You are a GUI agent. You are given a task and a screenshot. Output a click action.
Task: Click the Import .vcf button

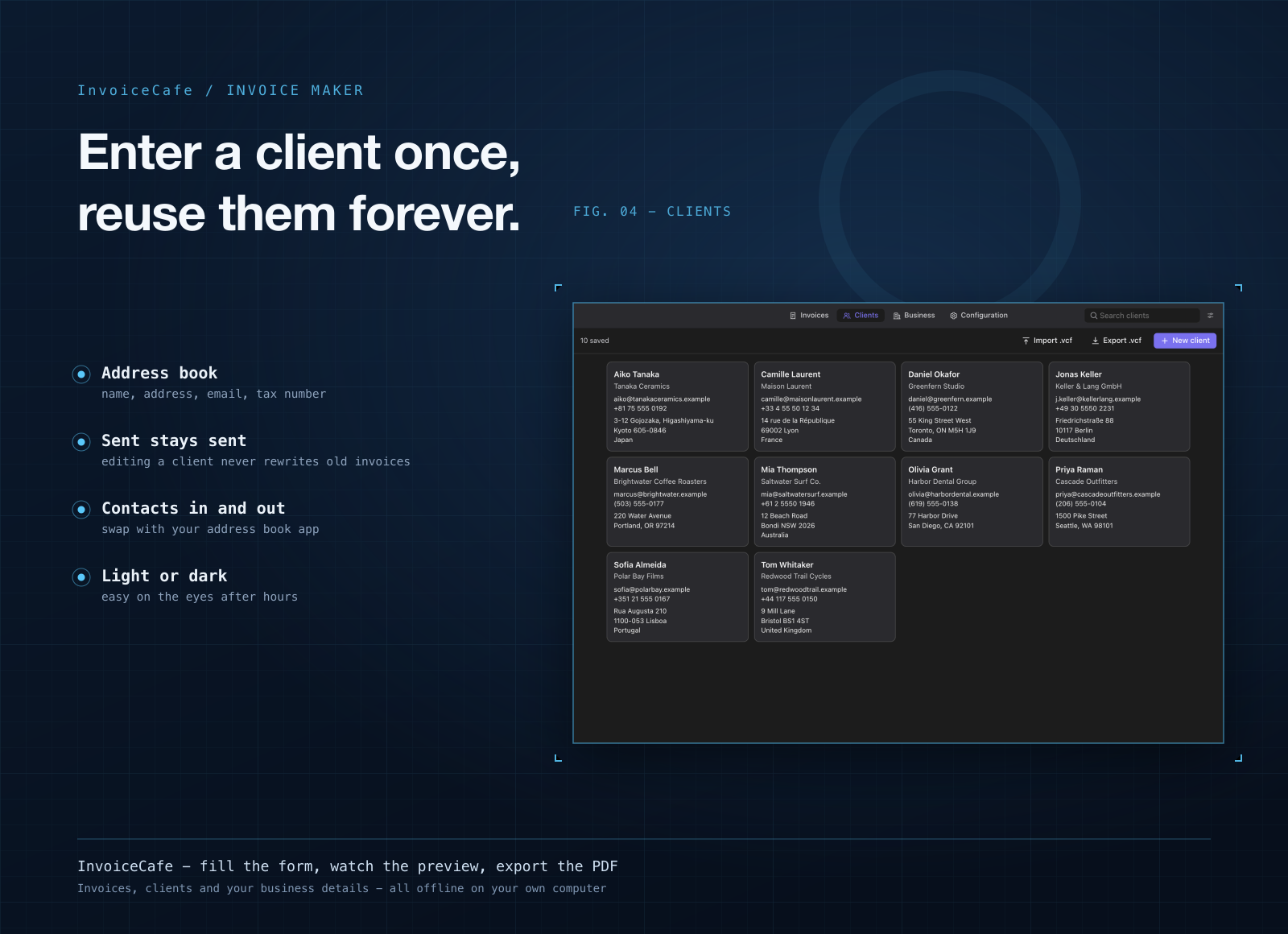(x=1047, y=341)
